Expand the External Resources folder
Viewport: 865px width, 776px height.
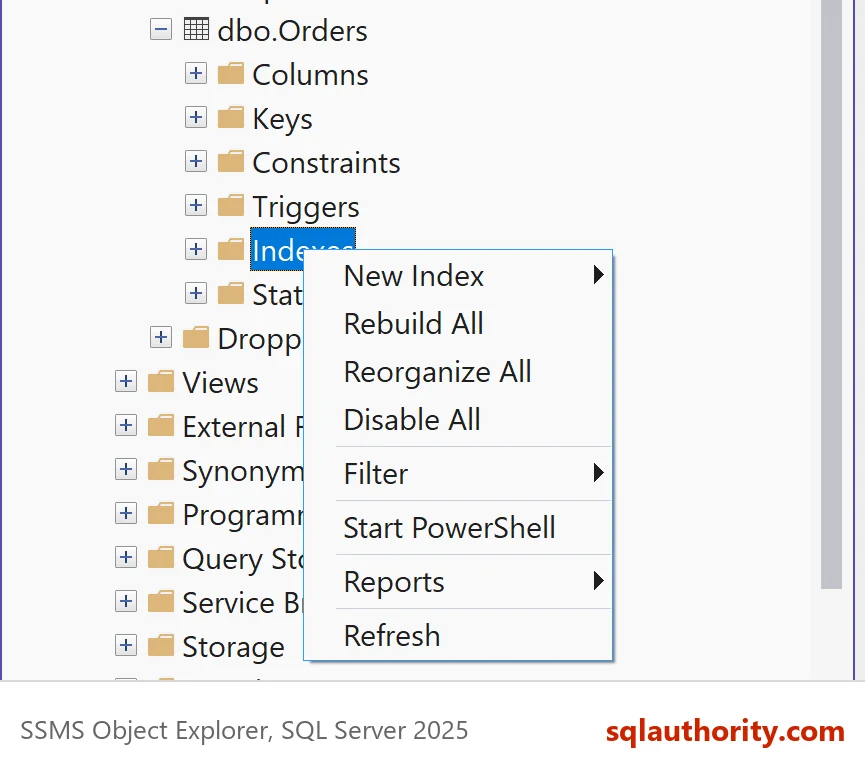click(x=126, y=426)
